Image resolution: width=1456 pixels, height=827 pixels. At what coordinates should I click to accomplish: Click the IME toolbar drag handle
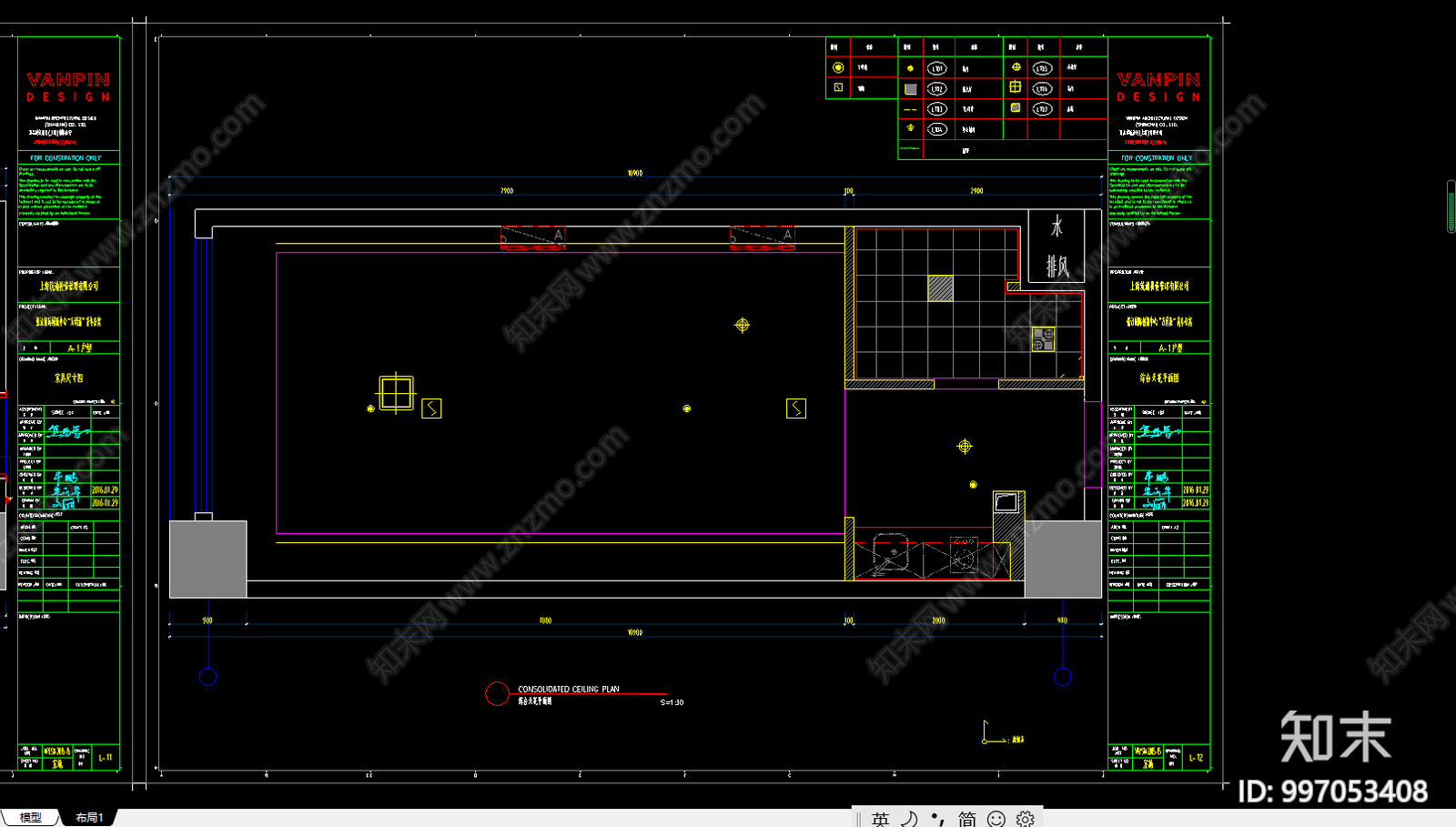858,819
